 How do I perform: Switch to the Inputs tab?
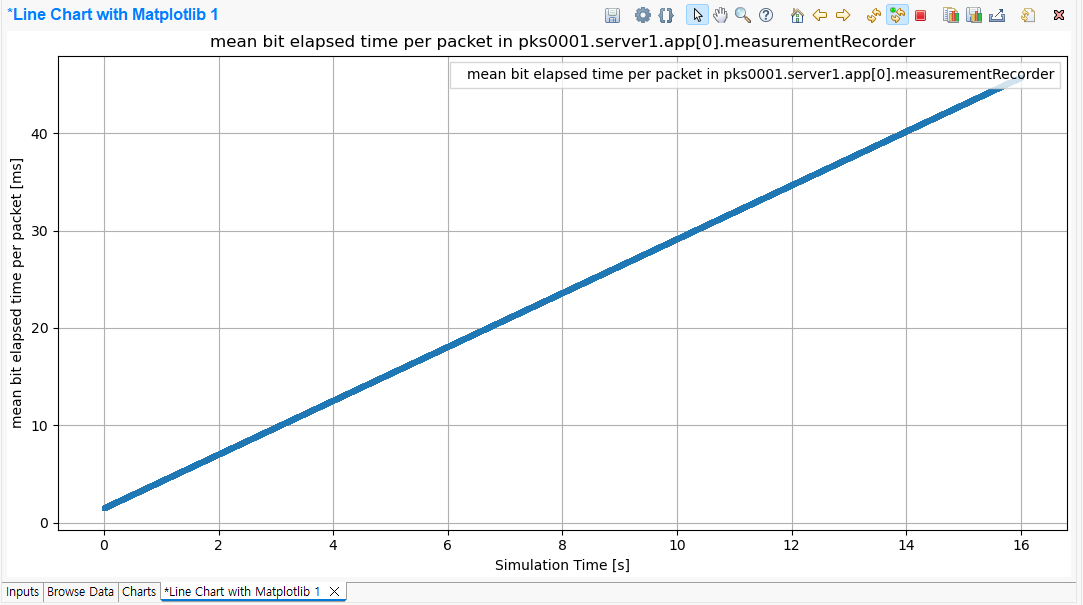coord(22,592)
